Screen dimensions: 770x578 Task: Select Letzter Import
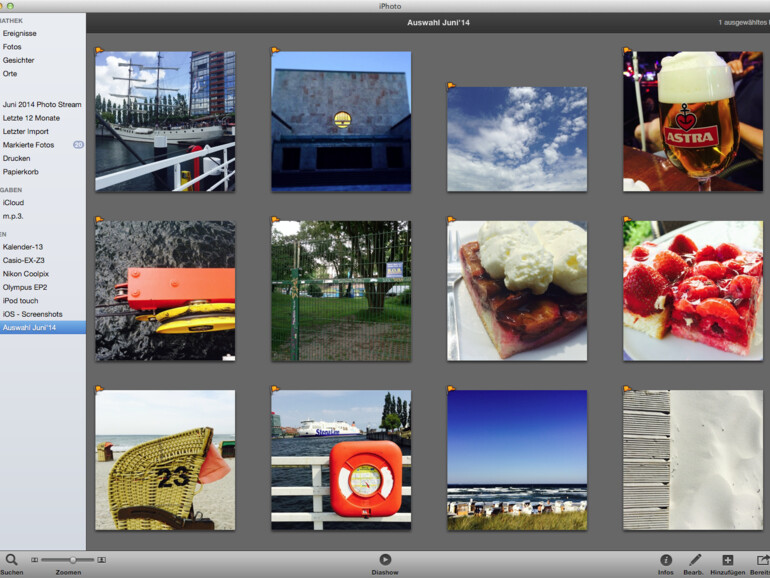(x=26, y=132)
